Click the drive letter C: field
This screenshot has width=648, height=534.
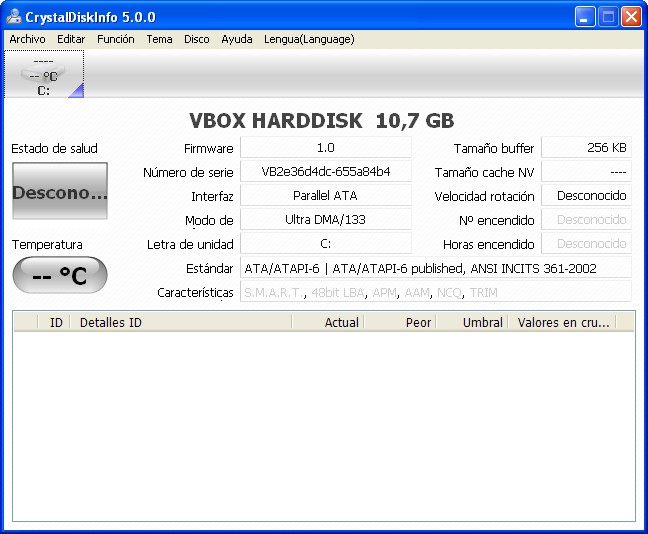click(x=326, y=243)
